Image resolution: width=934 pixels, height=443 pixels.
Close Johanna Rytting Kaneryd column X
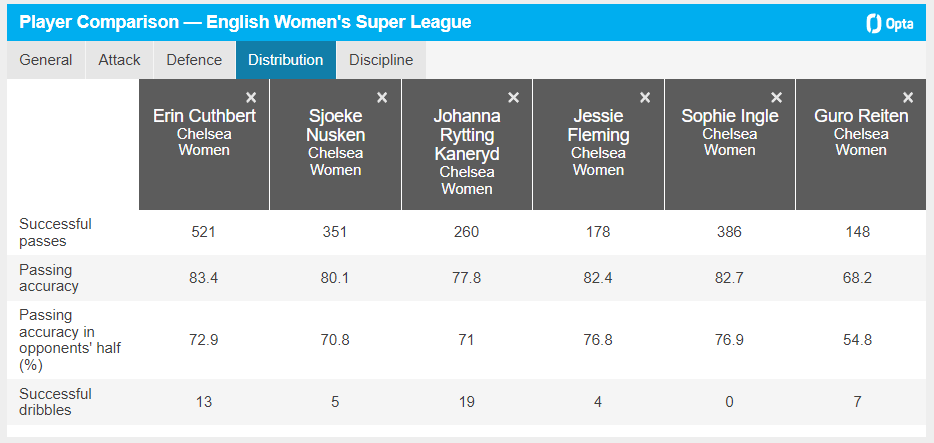pos(514,97)
